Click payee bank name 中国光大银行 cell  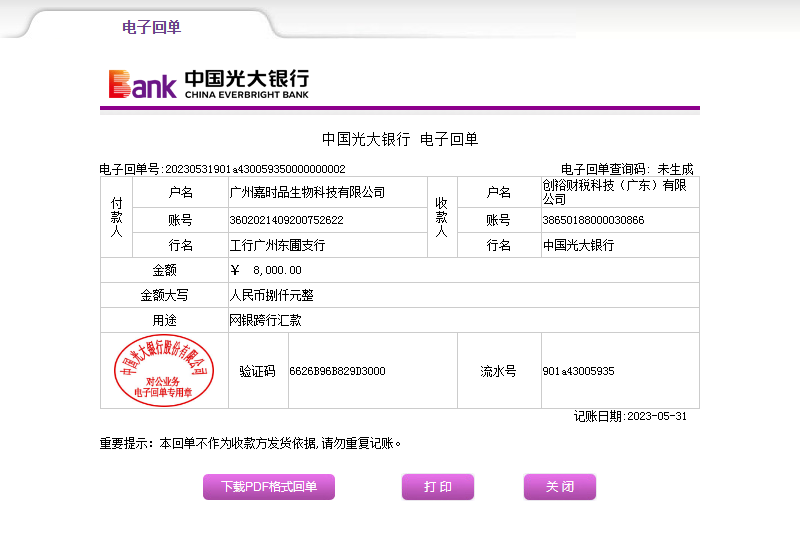click(620, 245)
